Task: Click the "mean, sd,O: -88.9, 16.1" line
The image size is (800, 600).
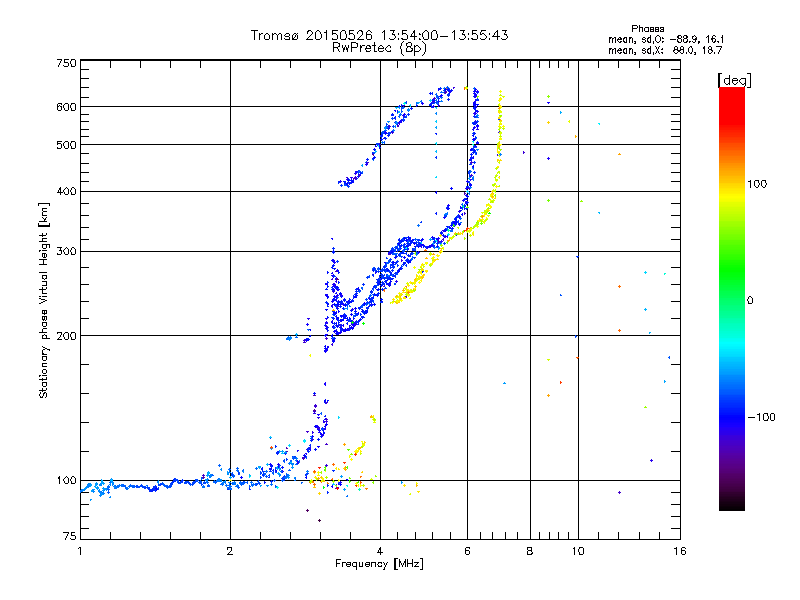Action: (666, 39)
